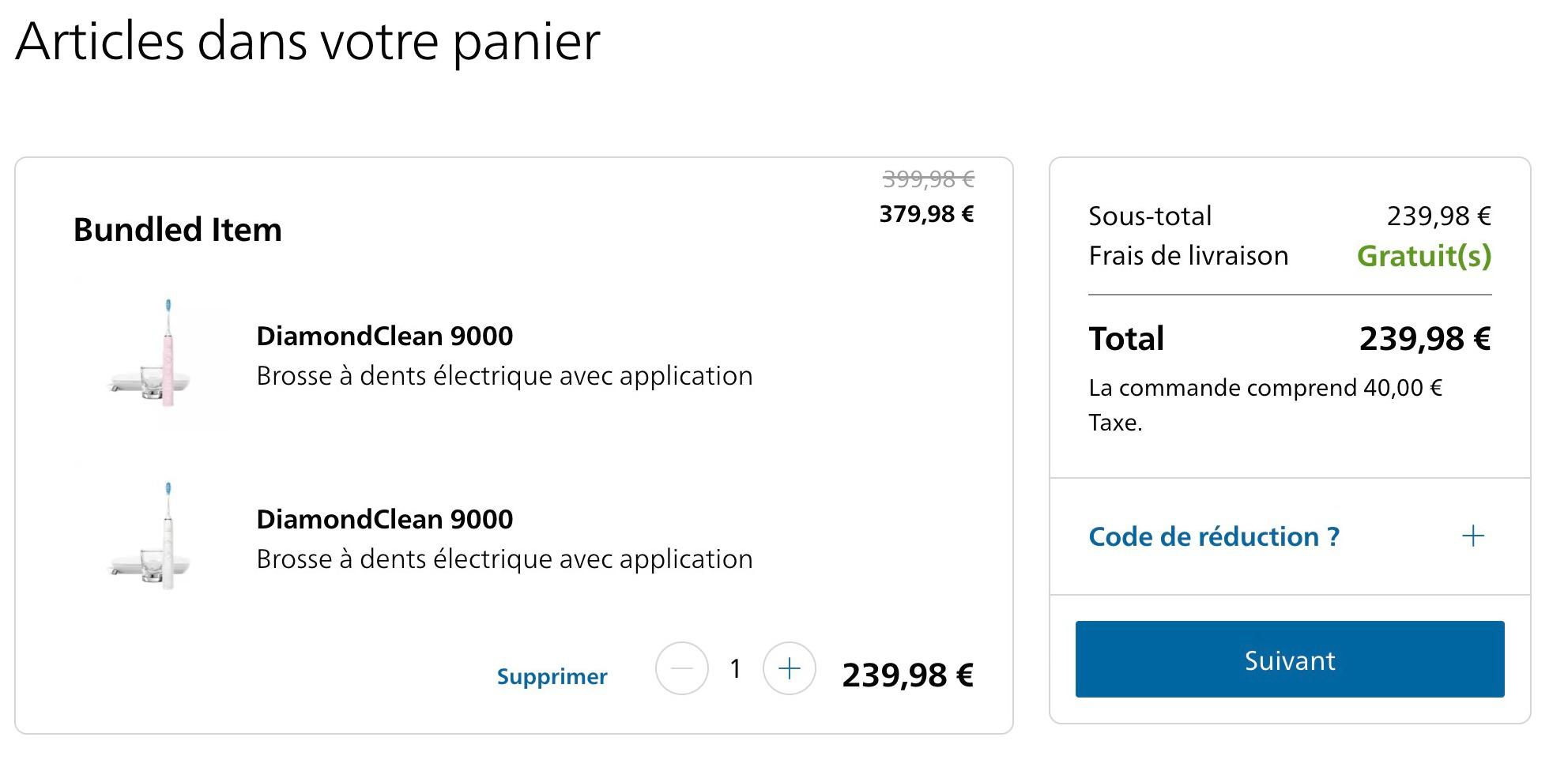Select title of white DiamondClean 9000 product
The height and width of the screenshot is (771, 1568).
point(385,519)
